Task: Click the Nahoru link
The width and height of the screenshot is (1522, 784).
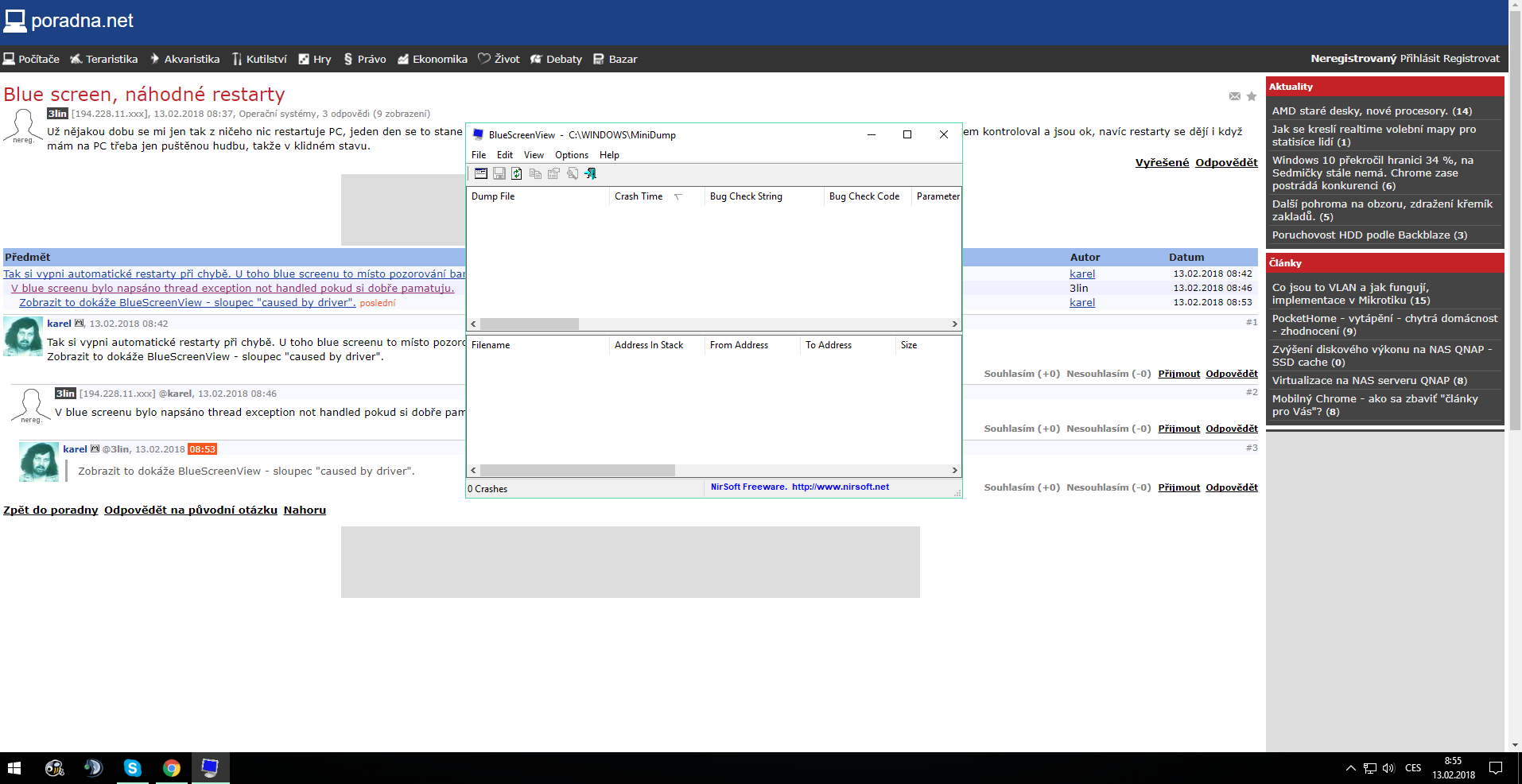Action: 305,510
